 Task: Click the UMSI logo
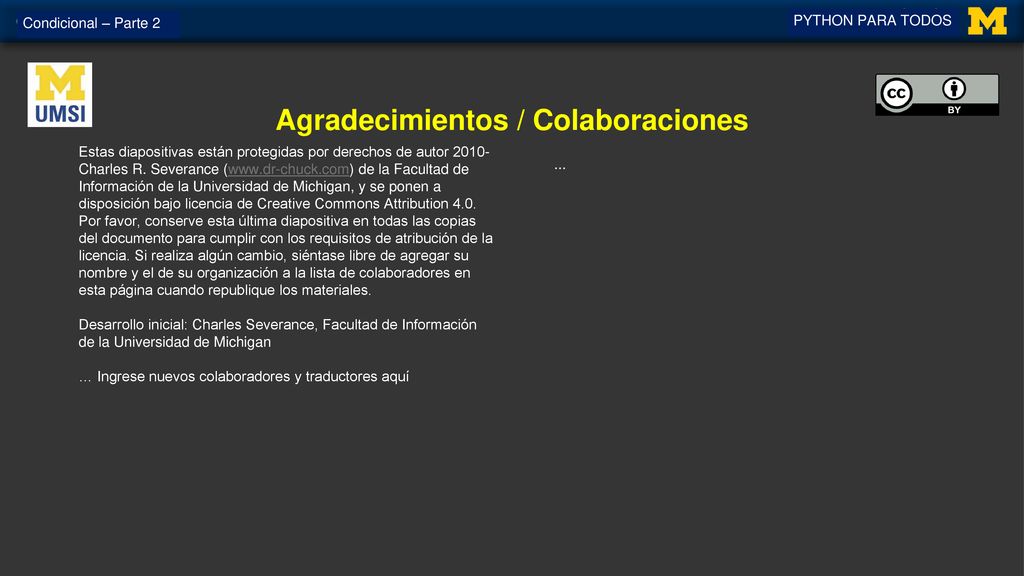(x=59, y=95)
